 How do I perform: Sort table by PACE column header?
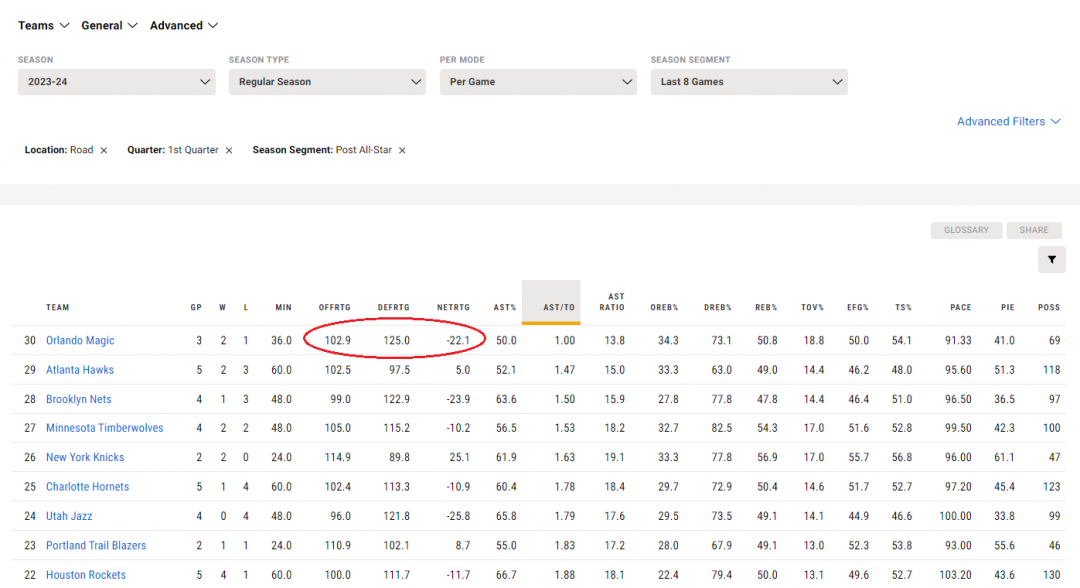[x=961, y=308]
